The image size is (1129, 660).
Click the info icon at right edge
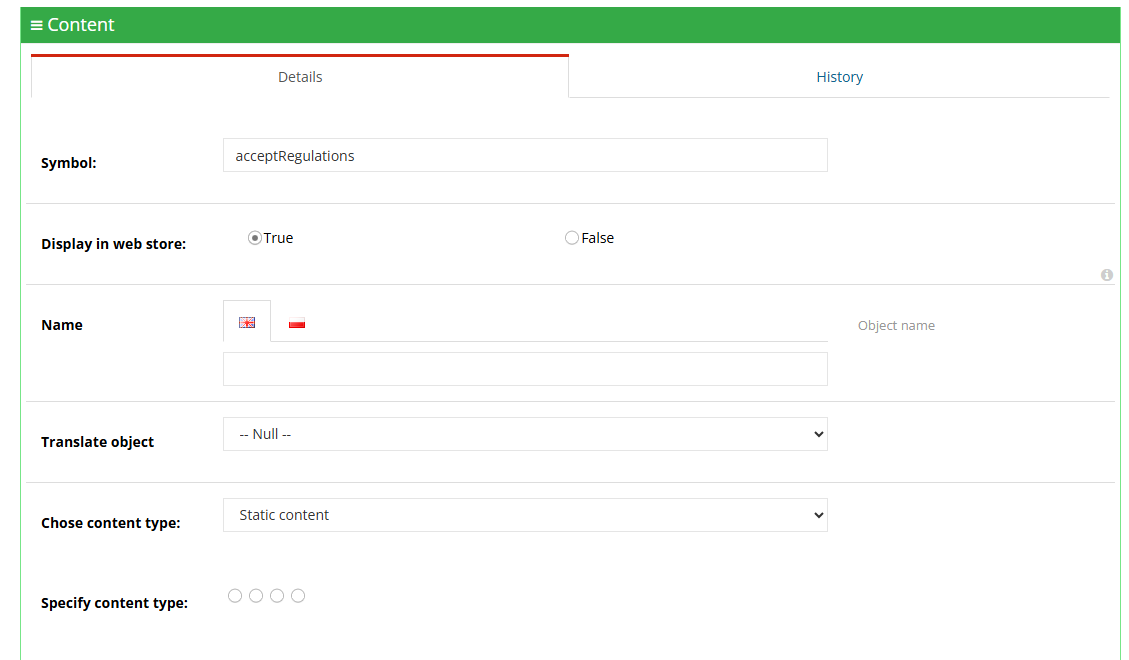[1107, 275]
